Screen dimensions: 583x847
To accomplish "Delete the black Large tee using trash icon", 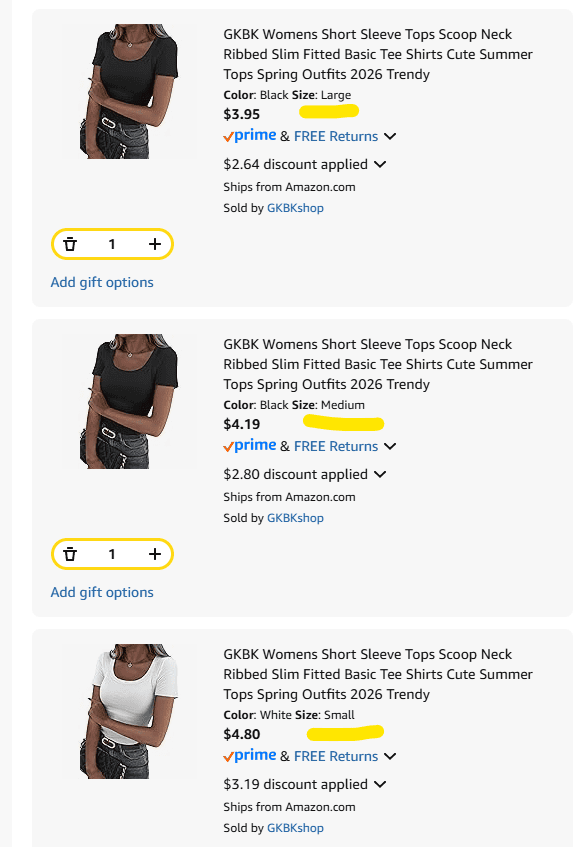I will 69,243.
